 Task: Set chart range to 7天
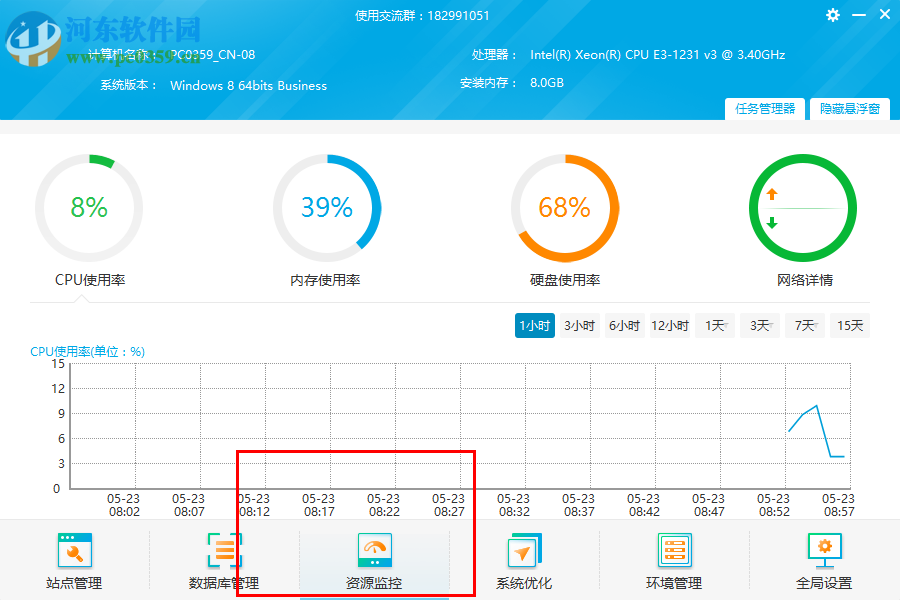pyautogui.click(x=804, y=325)
